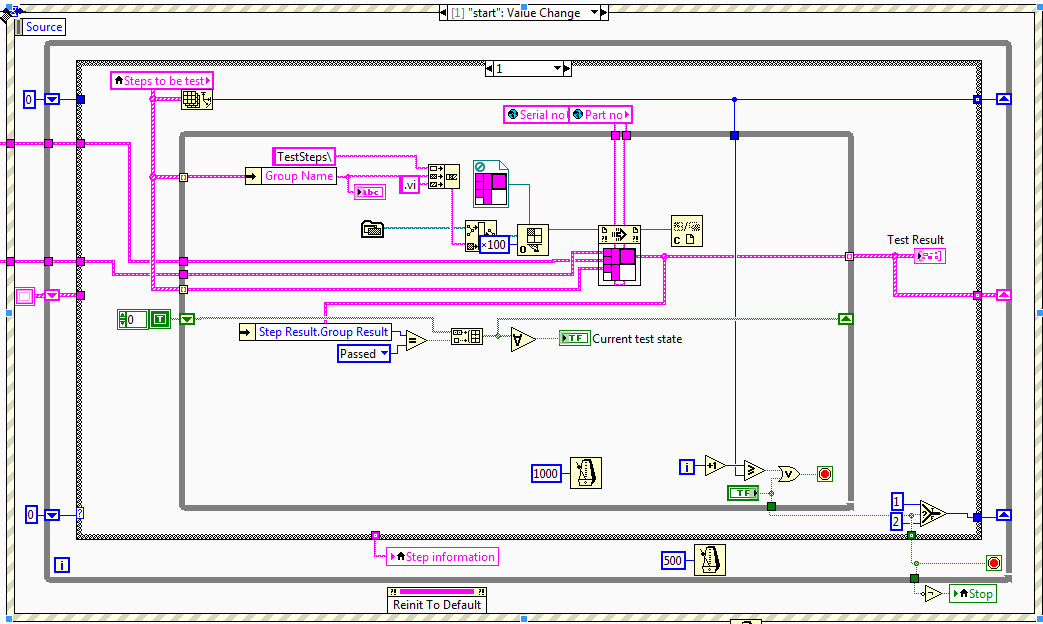This screenshot has height=624, width=1043.
Task: Select Step Result.Group Result unbundle element
Action: (323, 332)
